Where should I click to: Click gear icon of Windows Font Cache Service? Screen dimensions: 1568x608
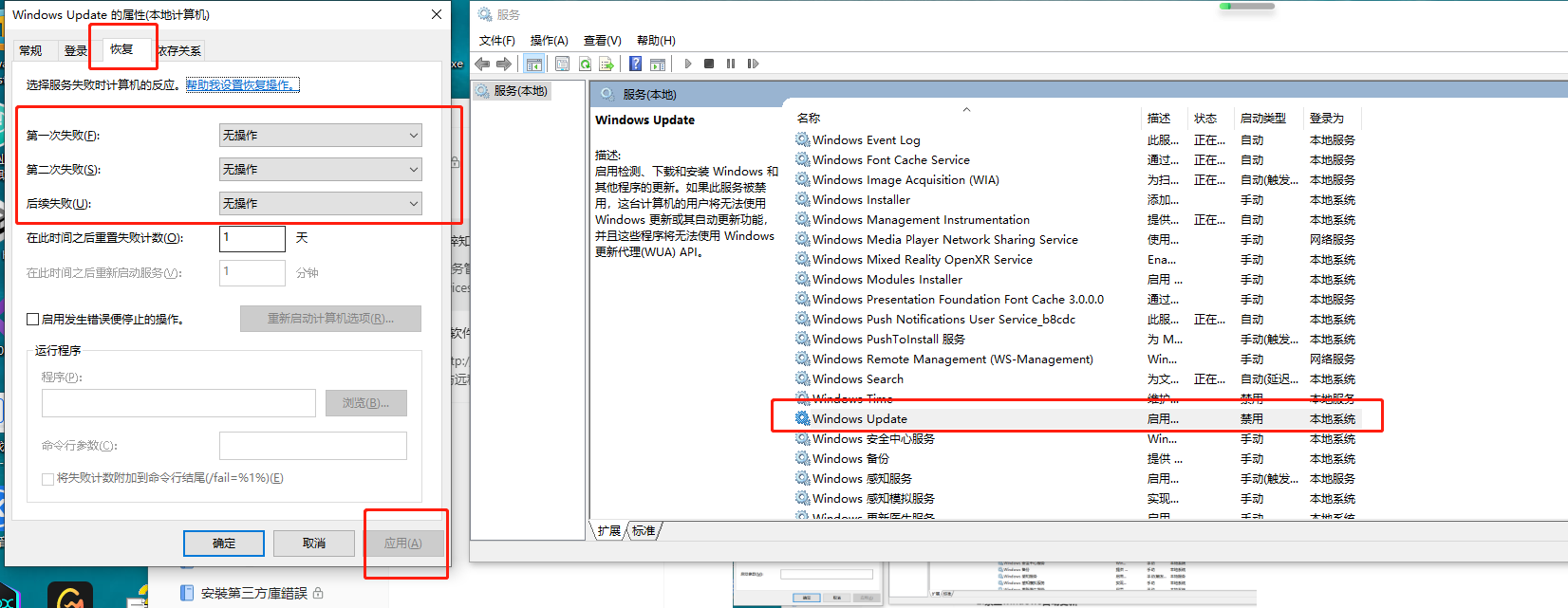(x=803, y=159)
